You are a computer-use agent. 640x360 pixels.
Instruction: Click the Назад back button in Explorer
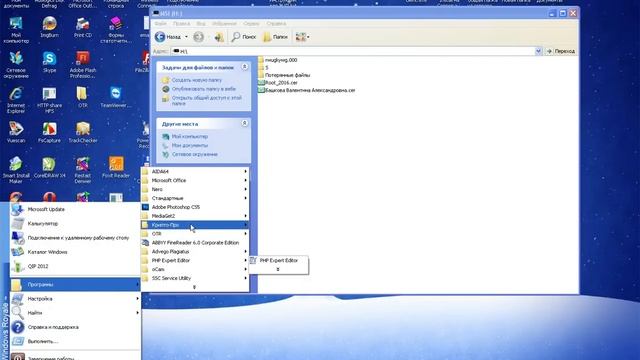click(168, 37)
